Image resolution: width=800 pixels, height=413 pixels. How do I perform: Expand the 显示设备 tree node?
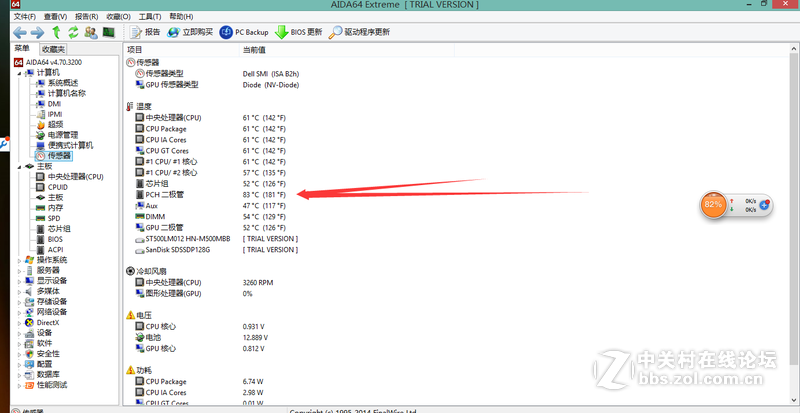tap(19, 281)
